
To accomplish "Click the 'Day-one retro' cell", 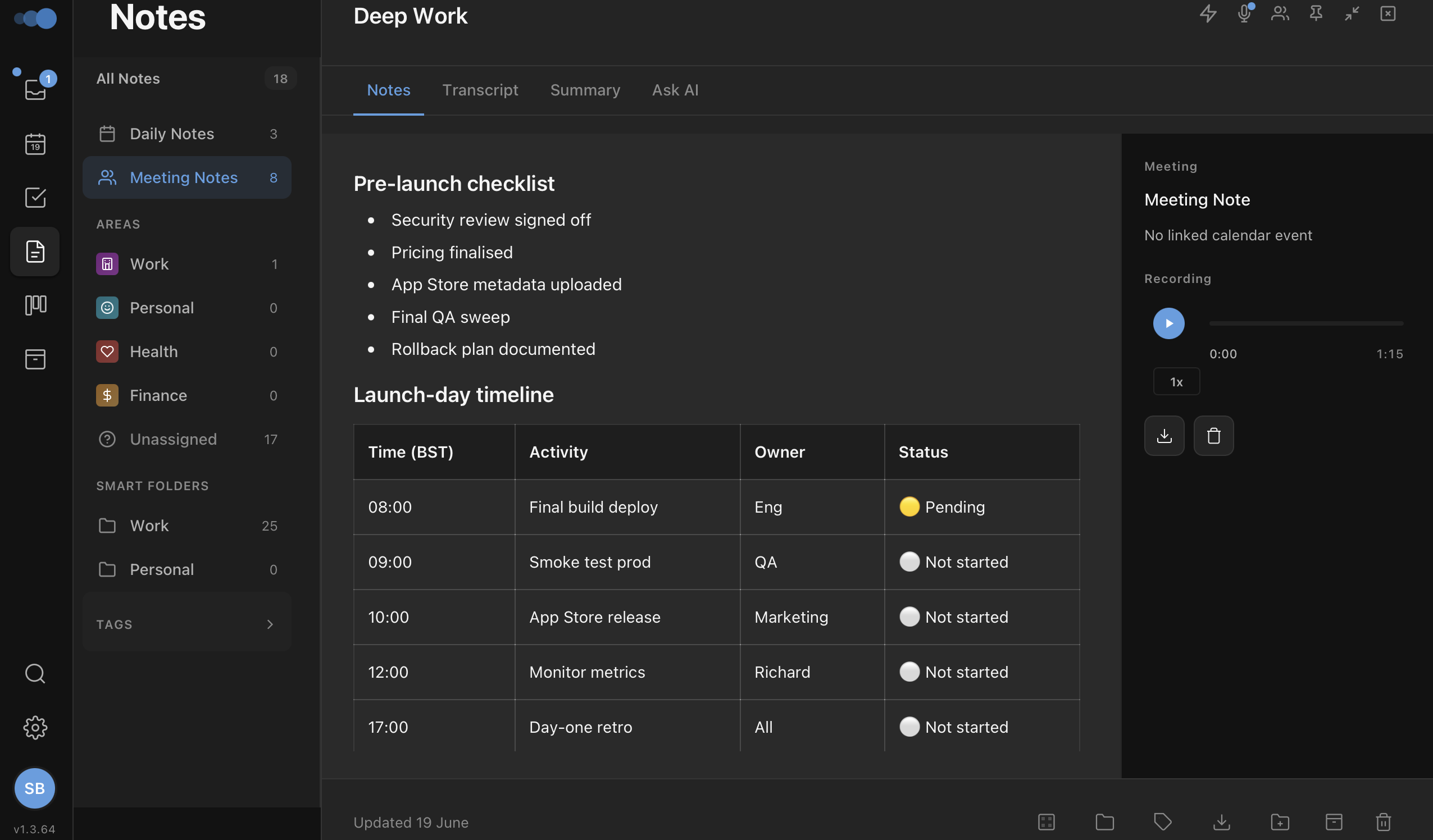I will (627, 727).
